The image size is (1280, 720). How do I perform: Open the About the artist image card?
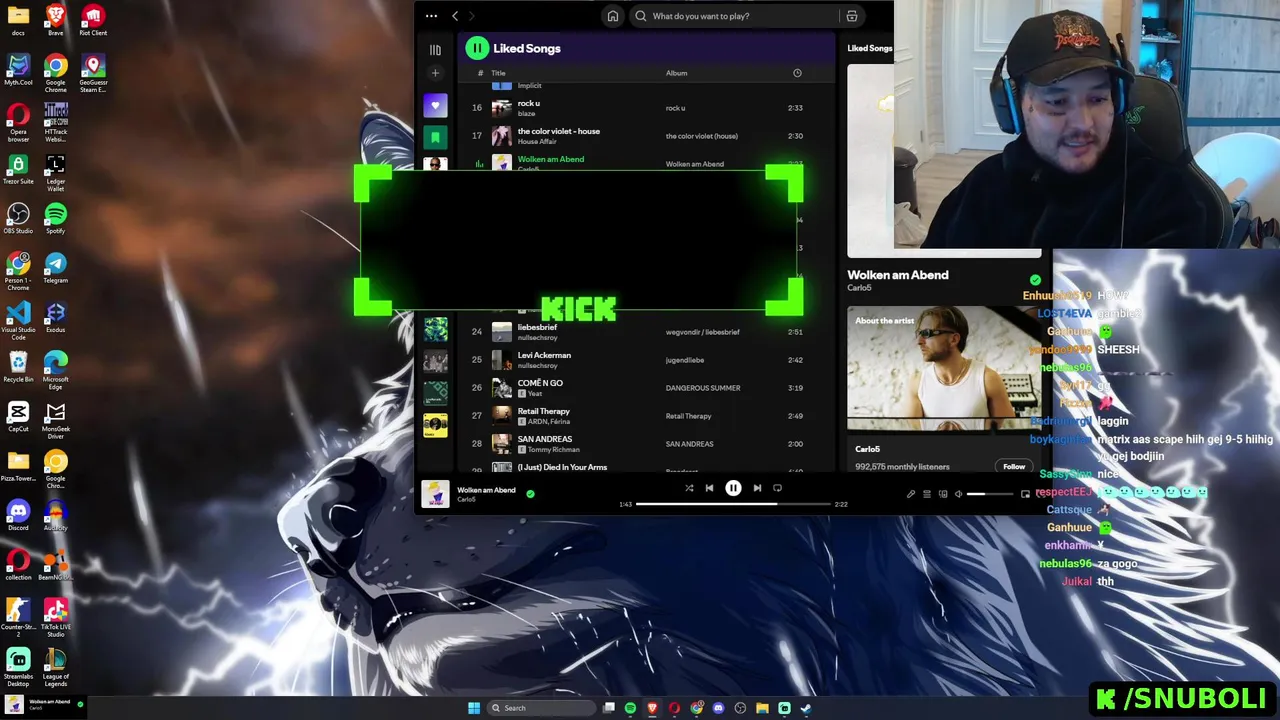point(944,369)
